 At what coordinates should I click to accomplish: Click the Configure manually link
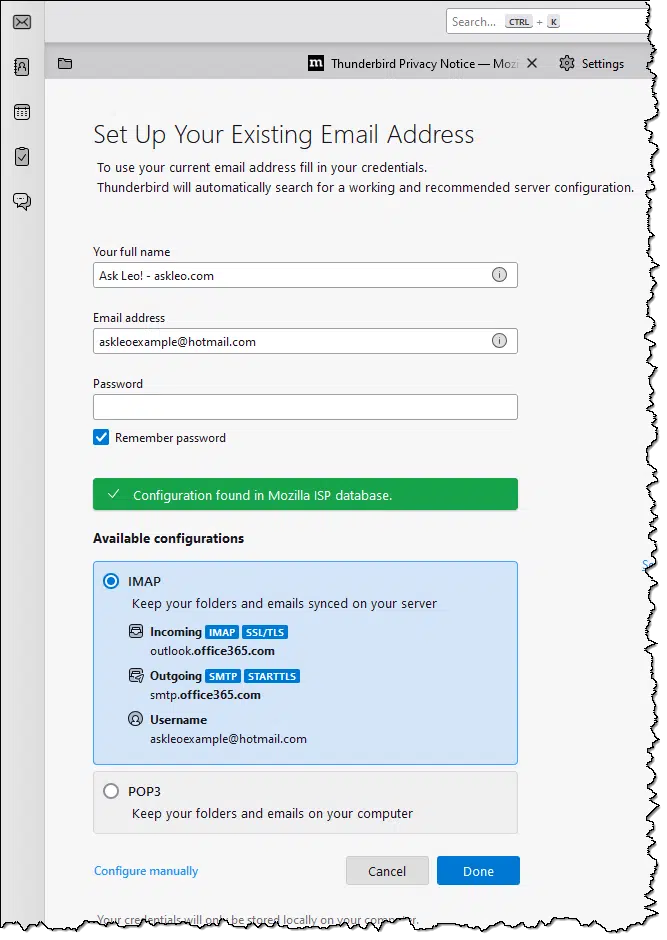tap(146, 870)
